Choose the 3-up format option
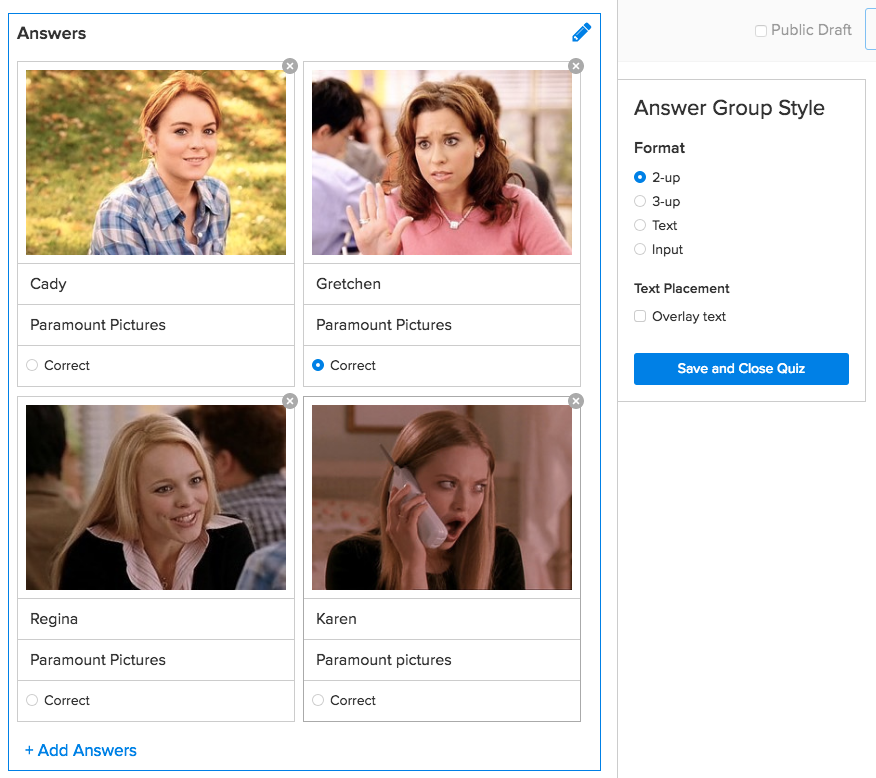This screenshot has width=876, height=778. coord(640,201)
